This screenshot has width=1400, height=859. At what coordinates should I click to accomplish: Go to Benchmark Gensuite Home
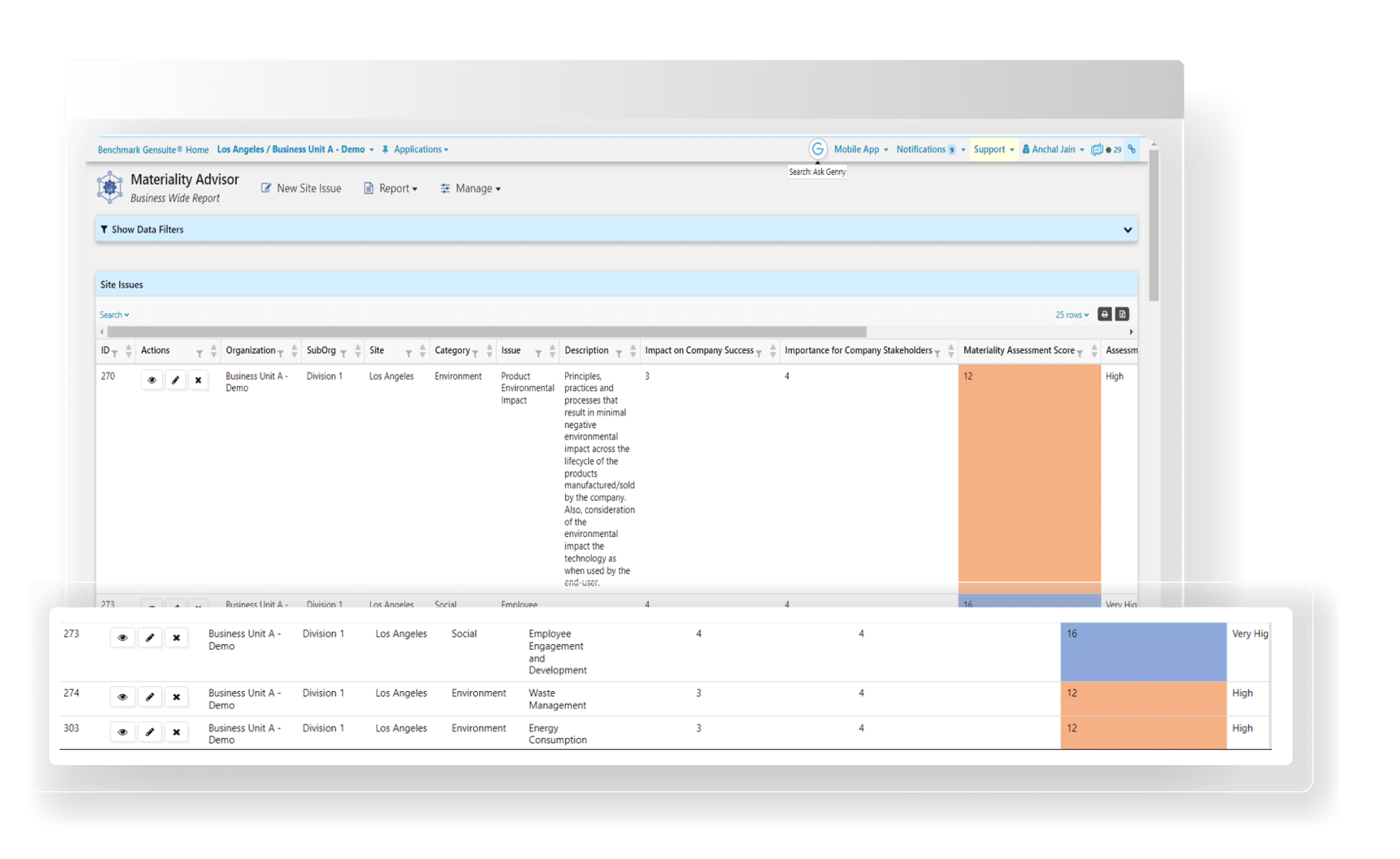coord(153,150)
